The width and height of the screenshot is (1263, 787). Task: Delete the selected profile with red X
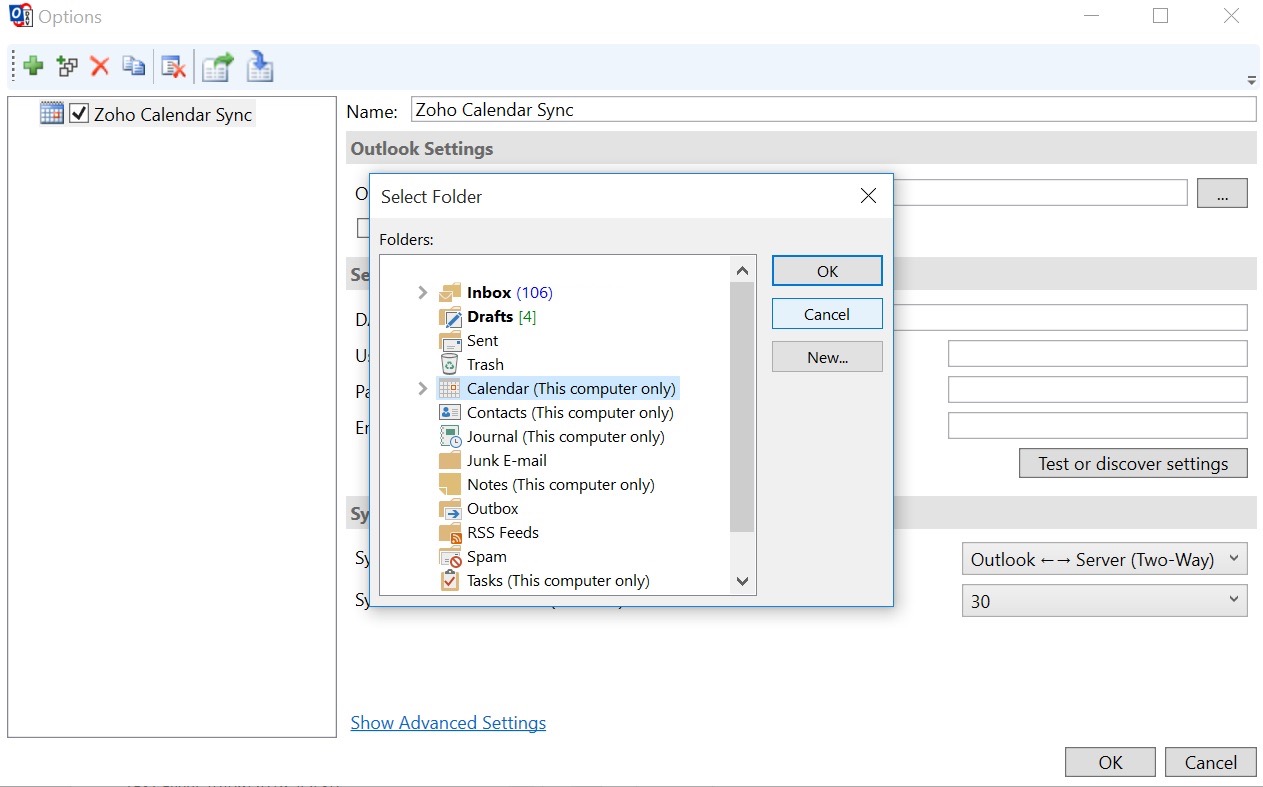(100, 67)
